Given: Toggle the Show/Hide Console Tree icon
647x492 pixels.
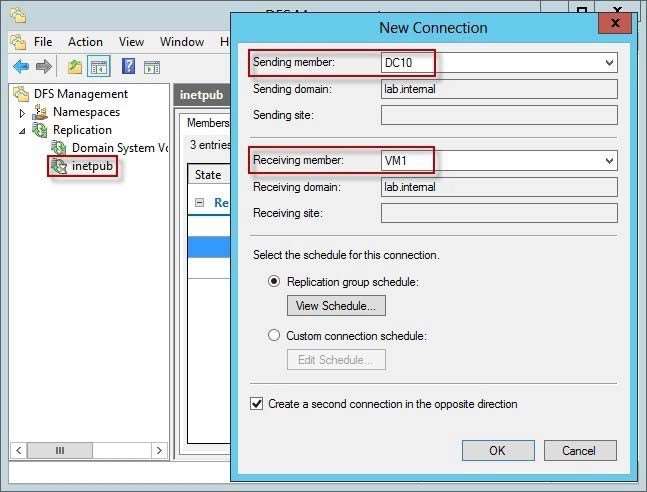Looking at the screenshot, I should [x=99, y=66].
